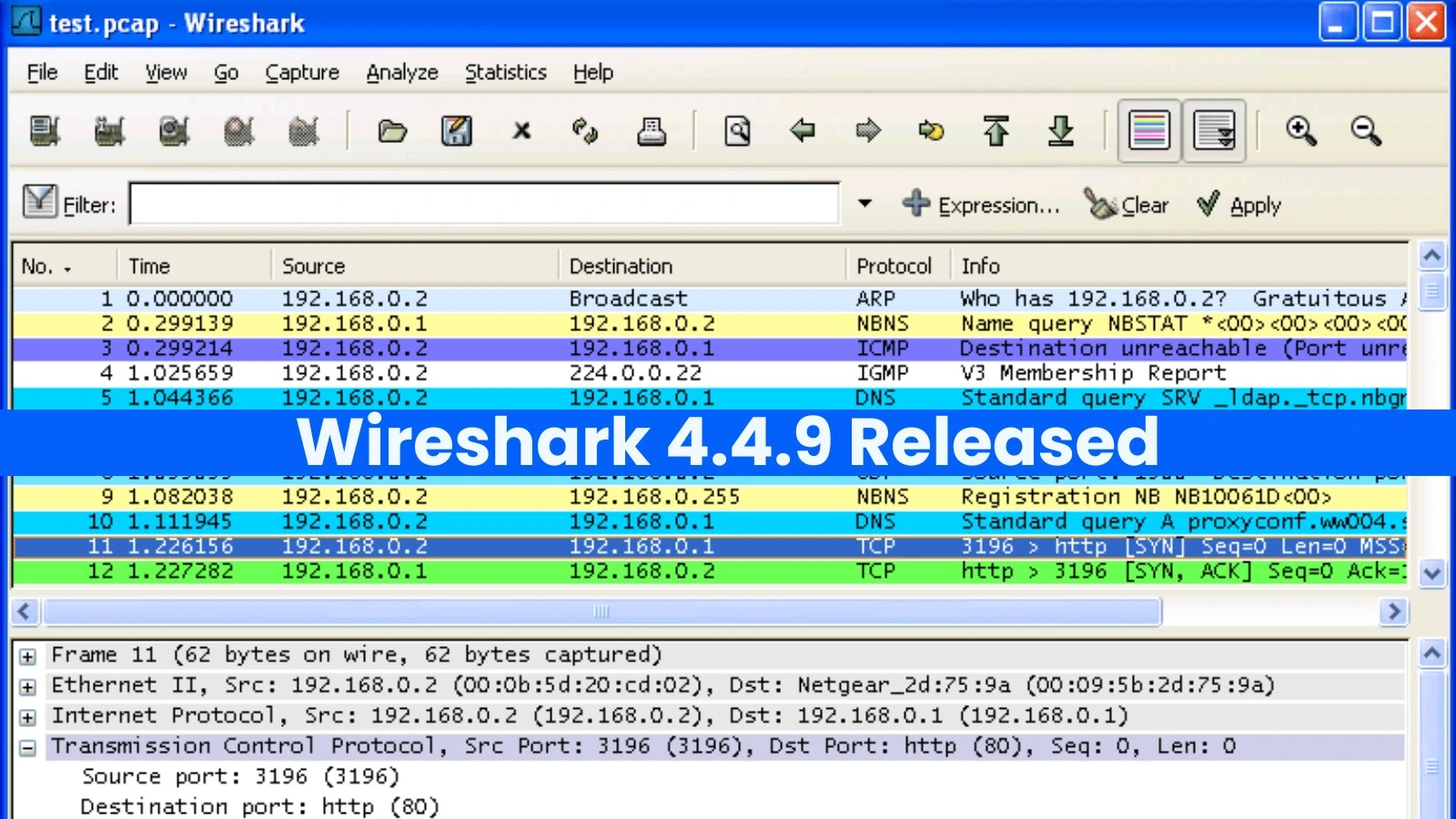Image resolution: width=1456 pixels, height=819 pixels.
Task: Open the List Interfaces dialog
Action: point(45,130)
